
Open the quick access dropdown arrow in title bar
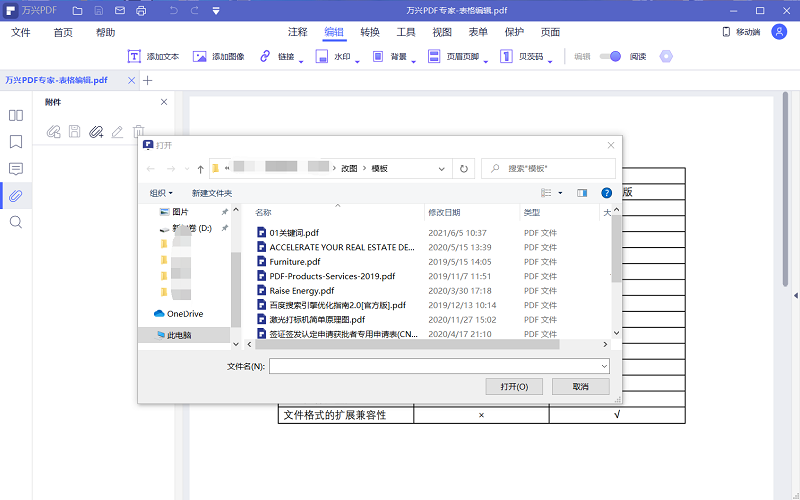(216, 11)
